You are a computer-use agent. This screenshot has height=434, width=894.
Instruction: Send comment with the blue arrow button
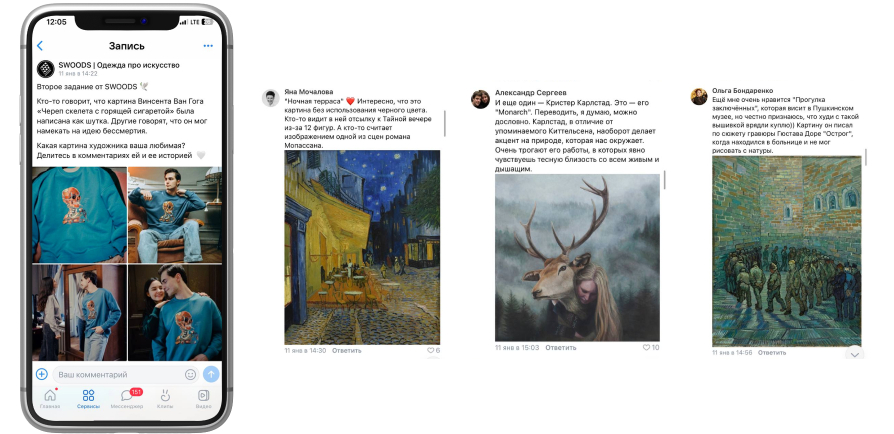(x=211, y=374)
